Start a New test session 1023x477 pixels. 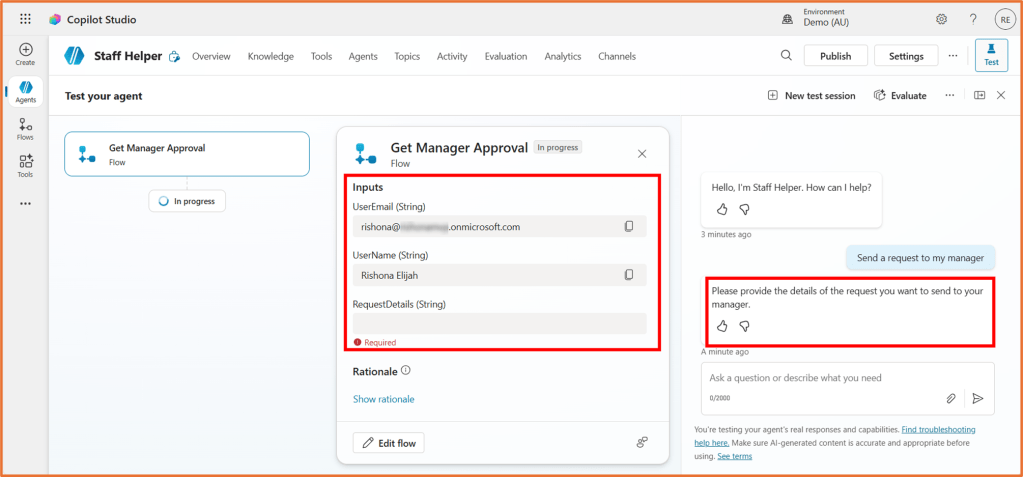tap(811, 95)
